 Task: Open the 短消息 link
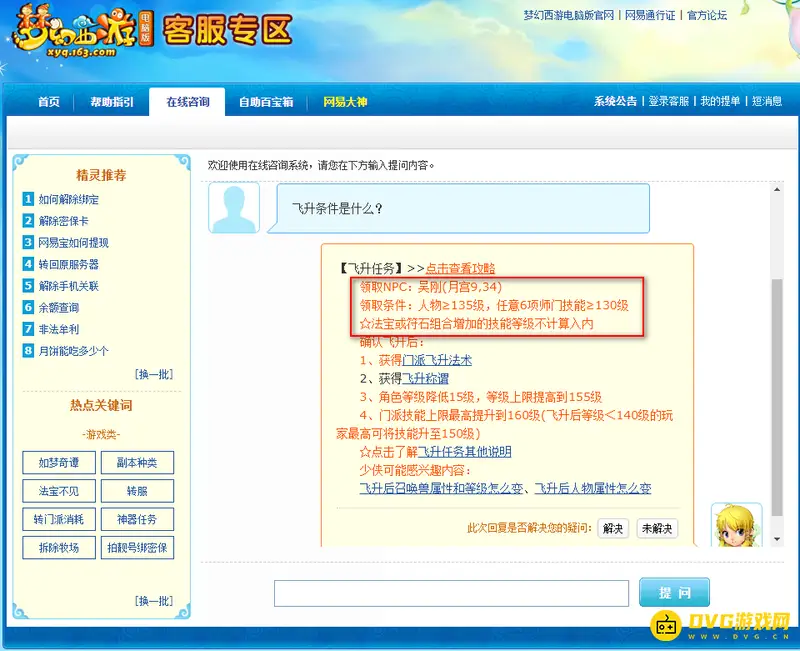[767, 101]
